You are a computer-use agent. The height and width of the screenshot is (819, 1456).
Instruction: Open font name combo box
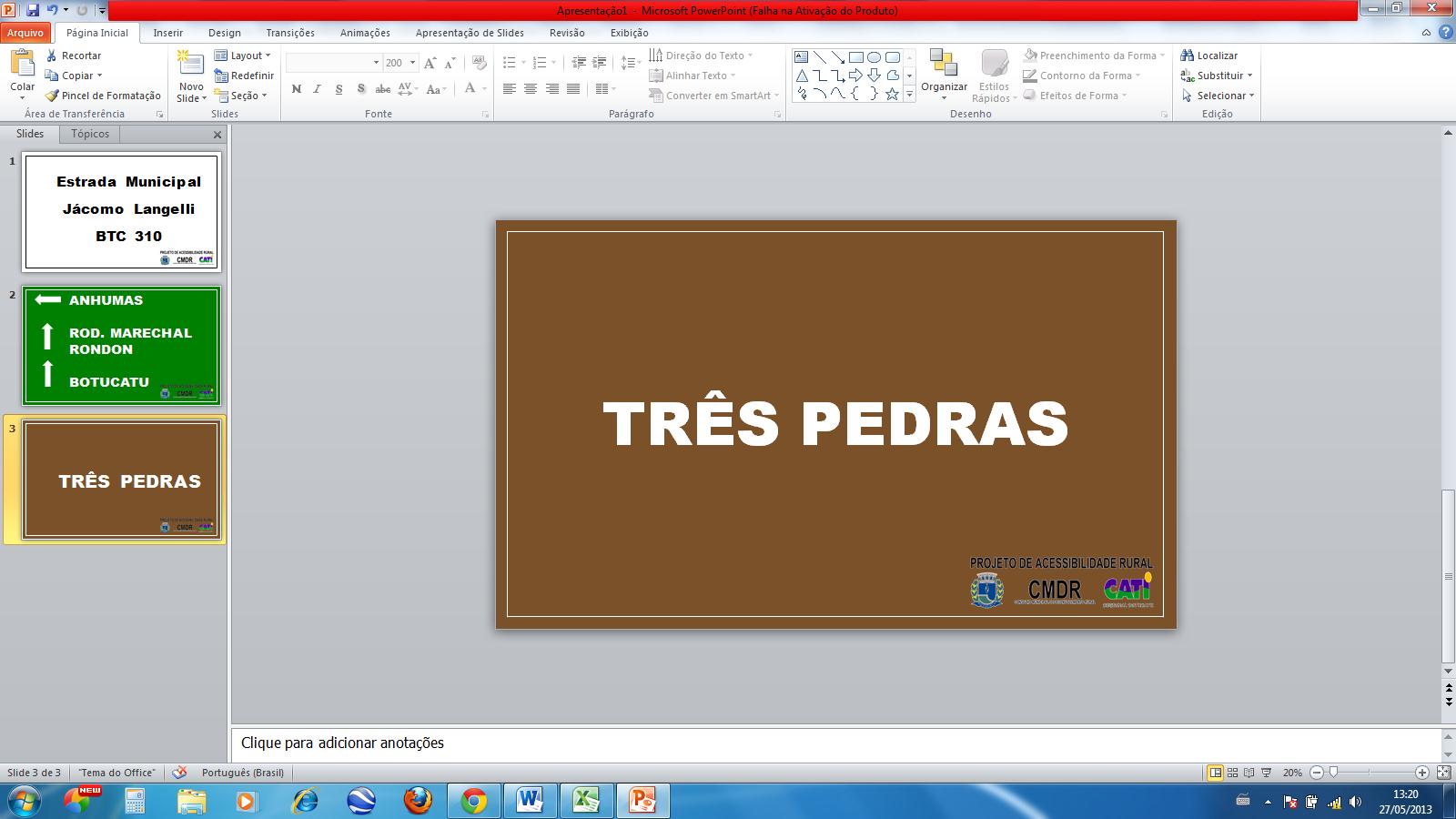(334, 63)
